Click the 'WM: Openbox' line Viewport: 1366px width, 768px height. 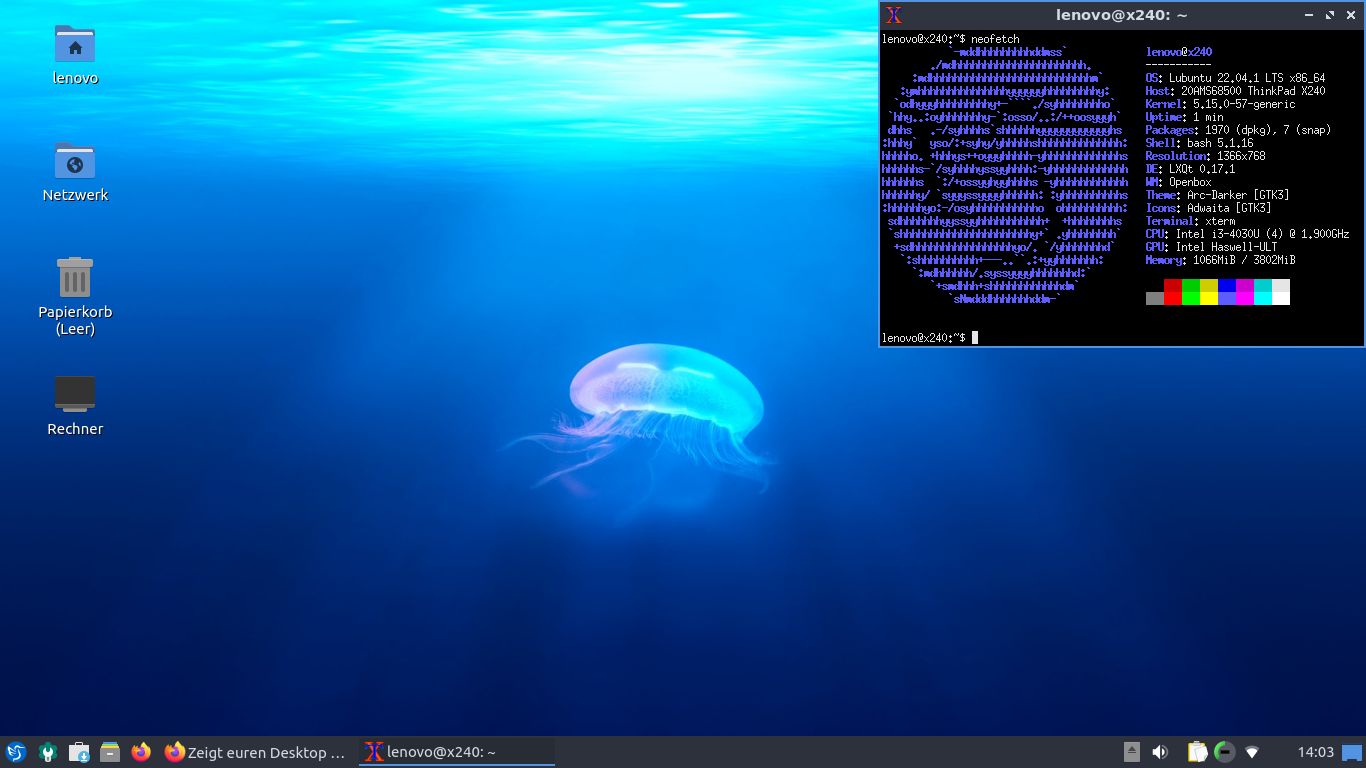click(1178, 182)
